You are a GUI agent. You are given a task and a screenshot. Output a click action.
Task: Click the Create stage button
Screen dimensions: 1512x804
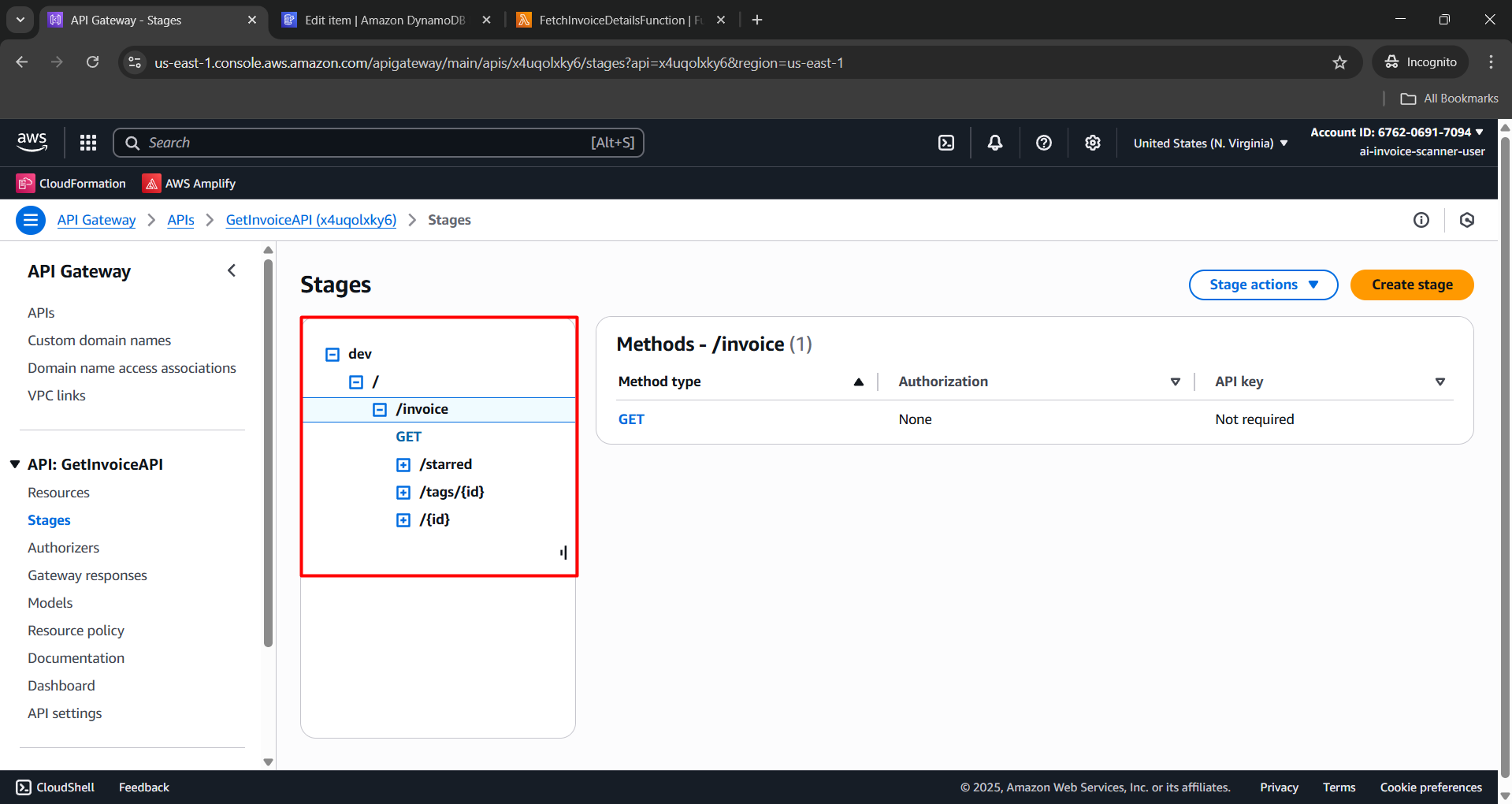pos(1411,285)
